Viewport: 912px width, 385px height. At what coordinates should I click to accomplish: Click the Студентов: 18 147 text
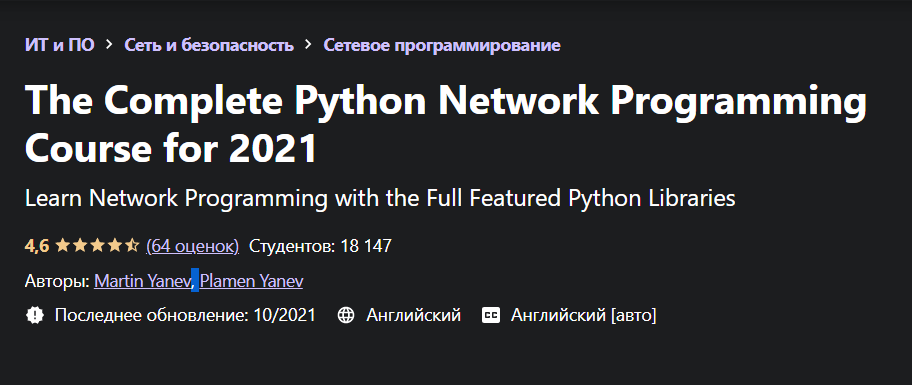320,246
